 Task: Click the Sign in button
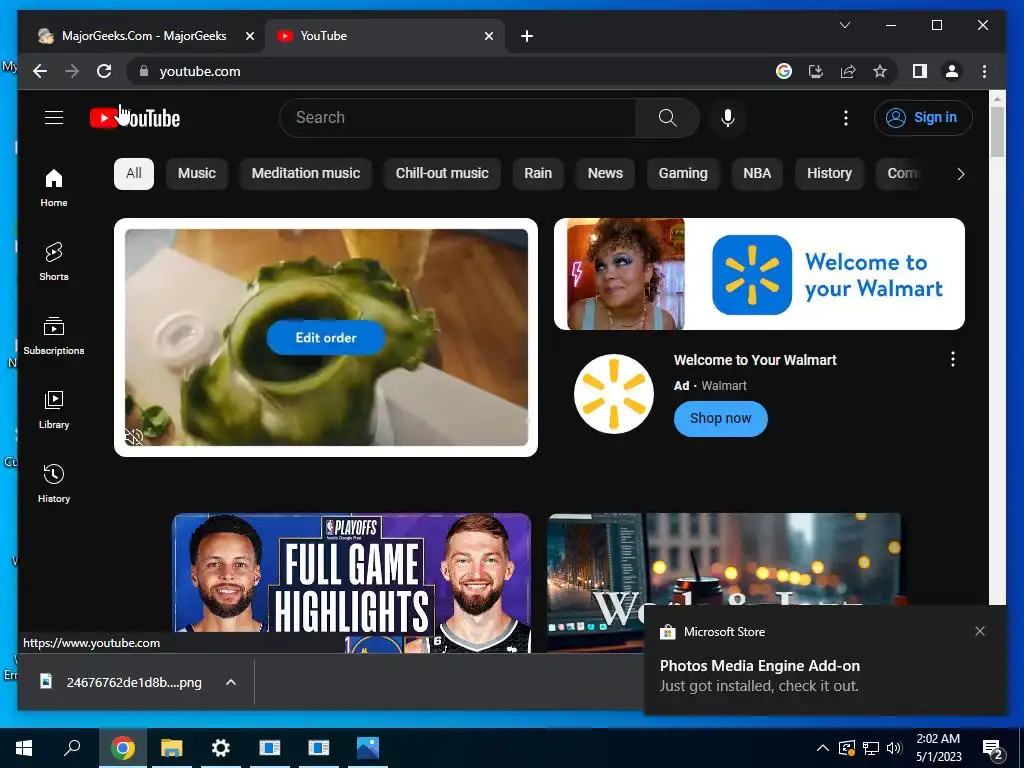(x=923, y=118)
